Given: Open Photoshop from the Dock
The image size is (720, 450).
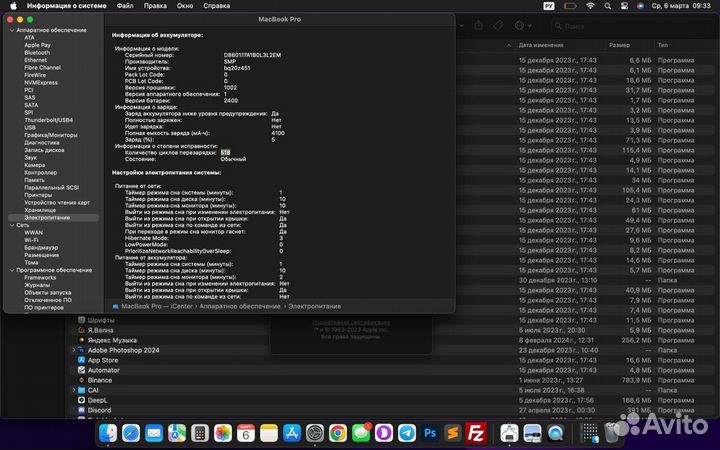Looking at the screenshot, I should pyautogui.click(x=430, y=433).
